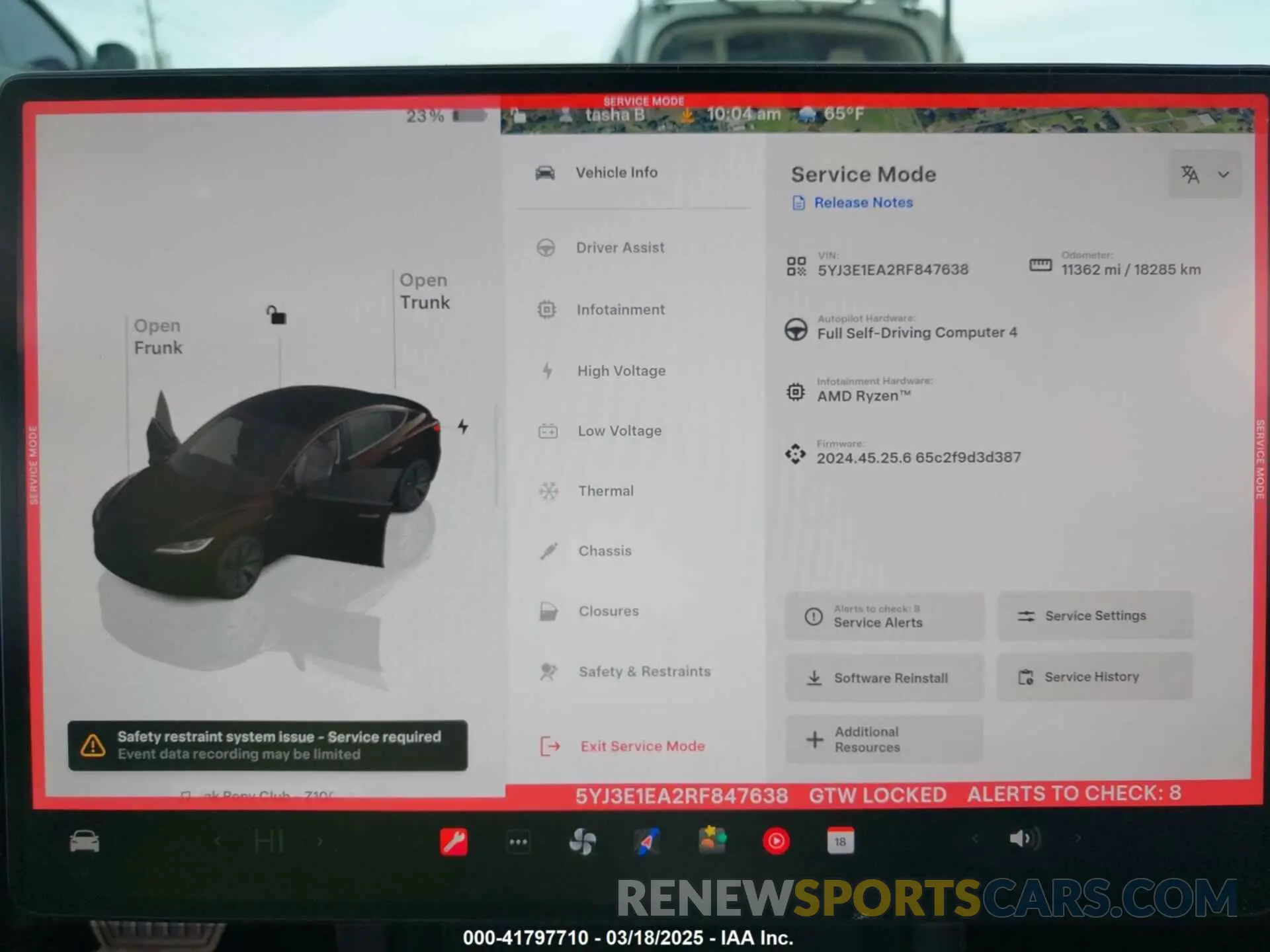Open the rocket app icon in the dock
This screenshot has height=952, width=1270.
click(x=647, y=842)
